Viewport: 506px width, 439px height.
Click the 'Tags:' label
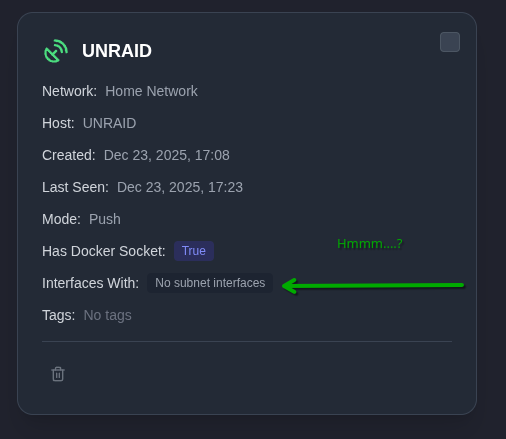tap(59, 315)
